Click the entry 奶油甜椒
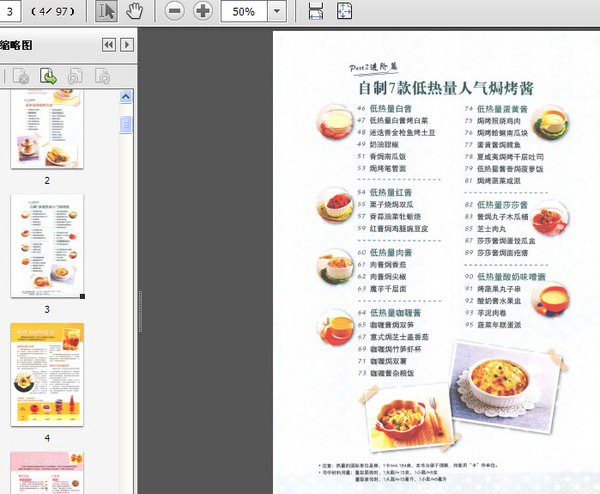600x494 pixels. pyautogui.click(x=384, y=144)
